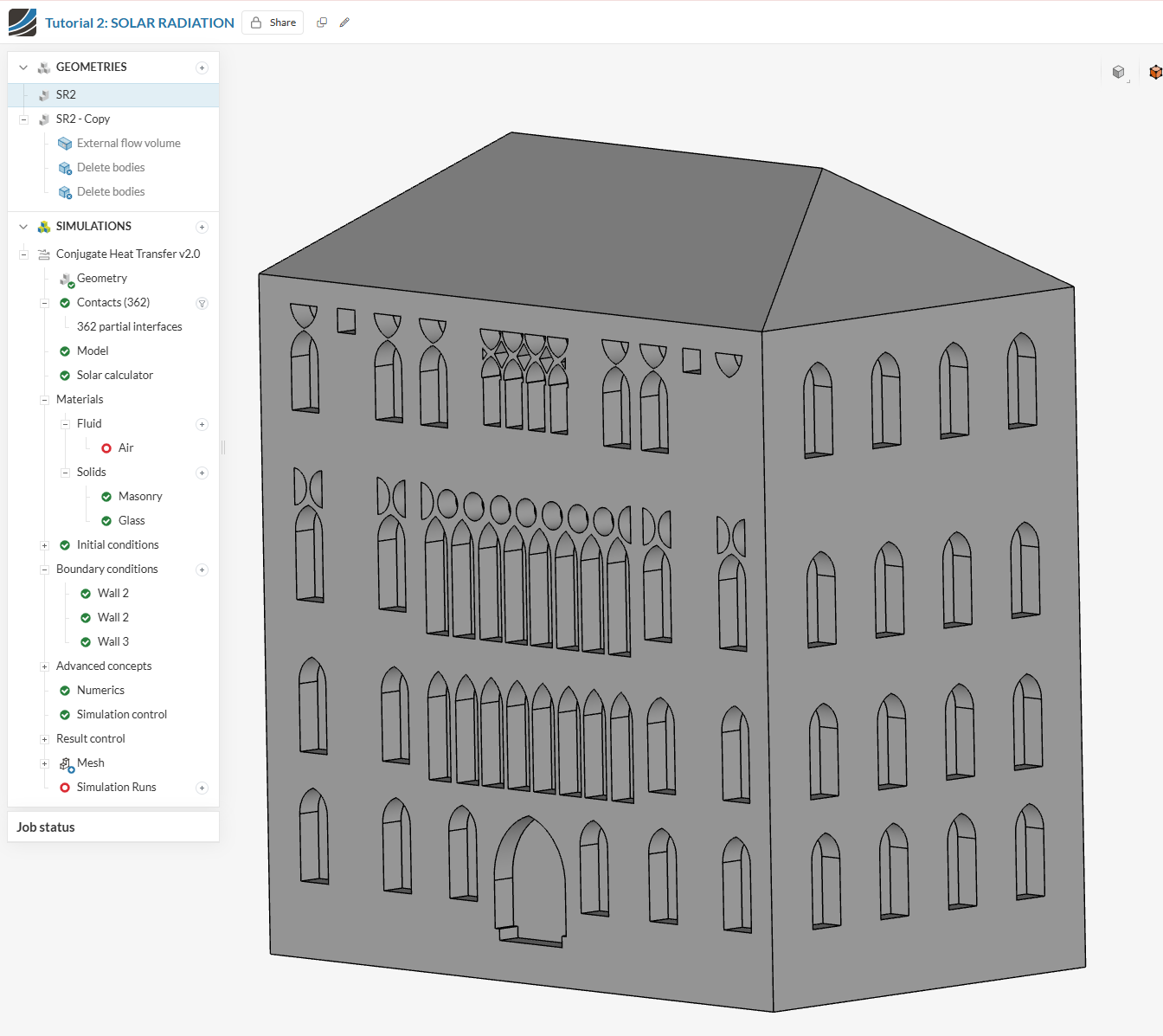Screen dimensions: 1163x1036
Task: Click the plus icon next to GEOMETRIES
Action: click(202, 68)
